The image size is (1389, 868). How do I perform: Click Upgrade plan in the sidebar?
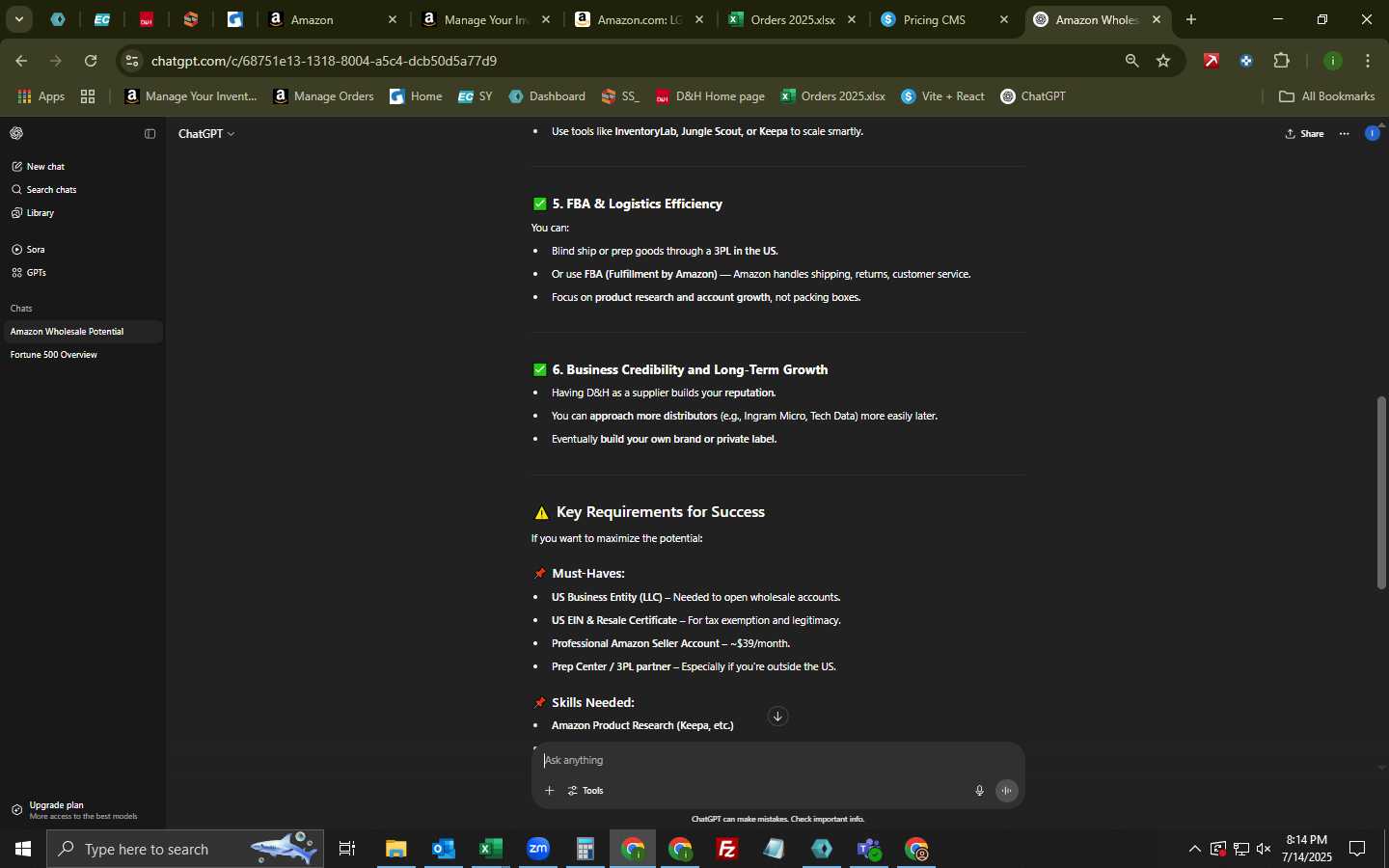point(82,810)
